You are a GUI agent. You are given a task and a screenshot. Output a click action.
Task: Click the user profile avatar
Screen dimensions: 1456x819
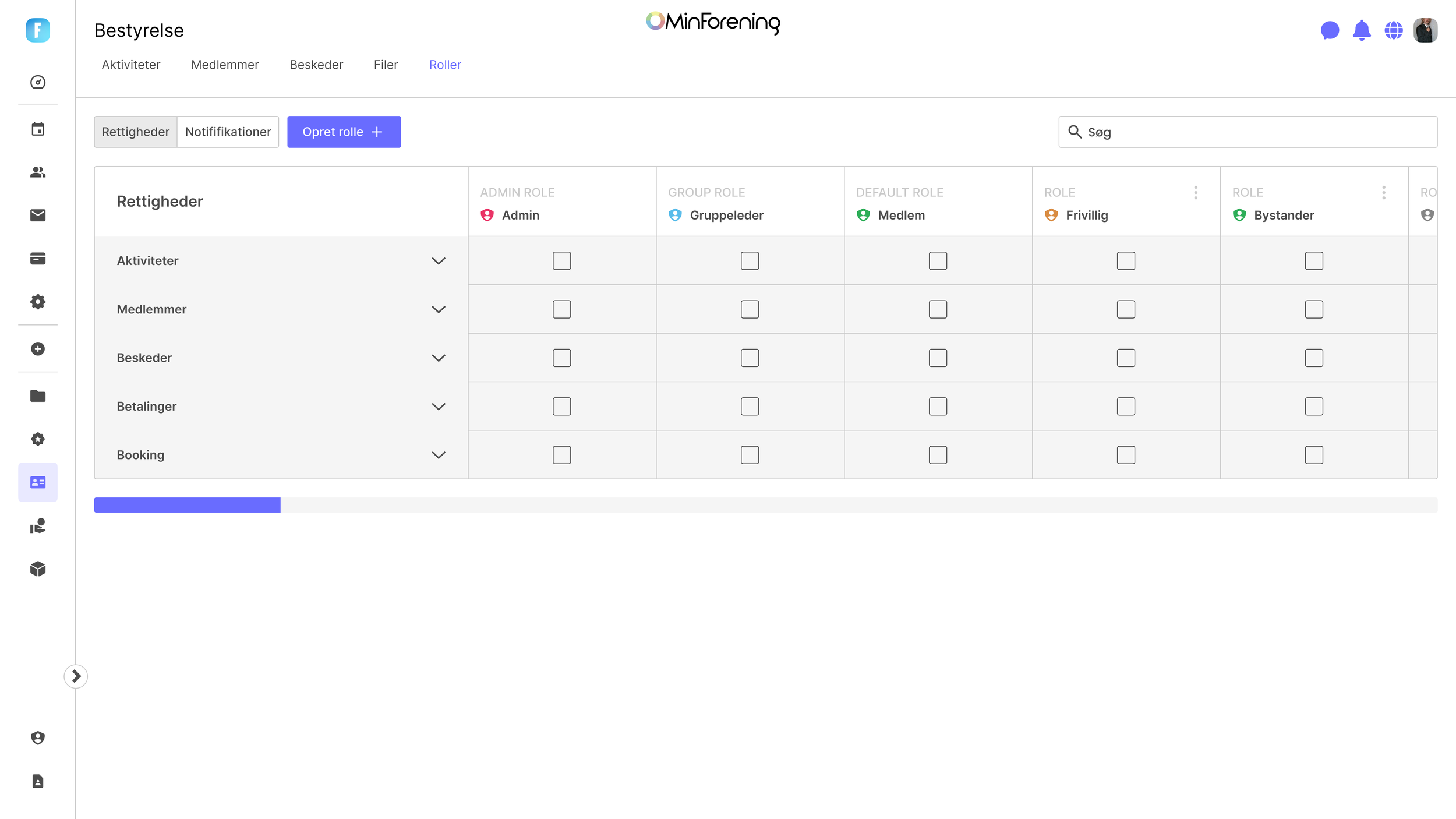tap(1426, 30)
